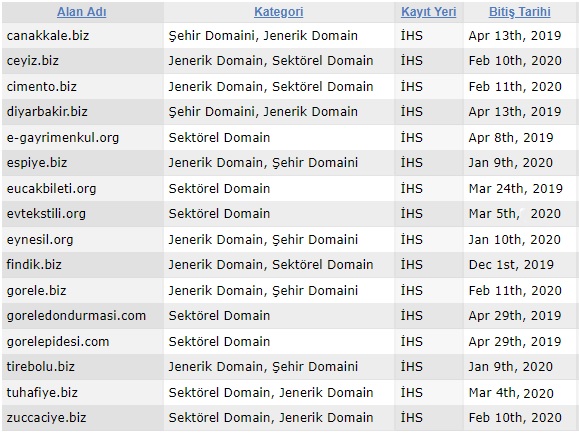Click tuhafiye.biz domain name
The height and width of the screenshot is (434, 579).
pos(42,392)
